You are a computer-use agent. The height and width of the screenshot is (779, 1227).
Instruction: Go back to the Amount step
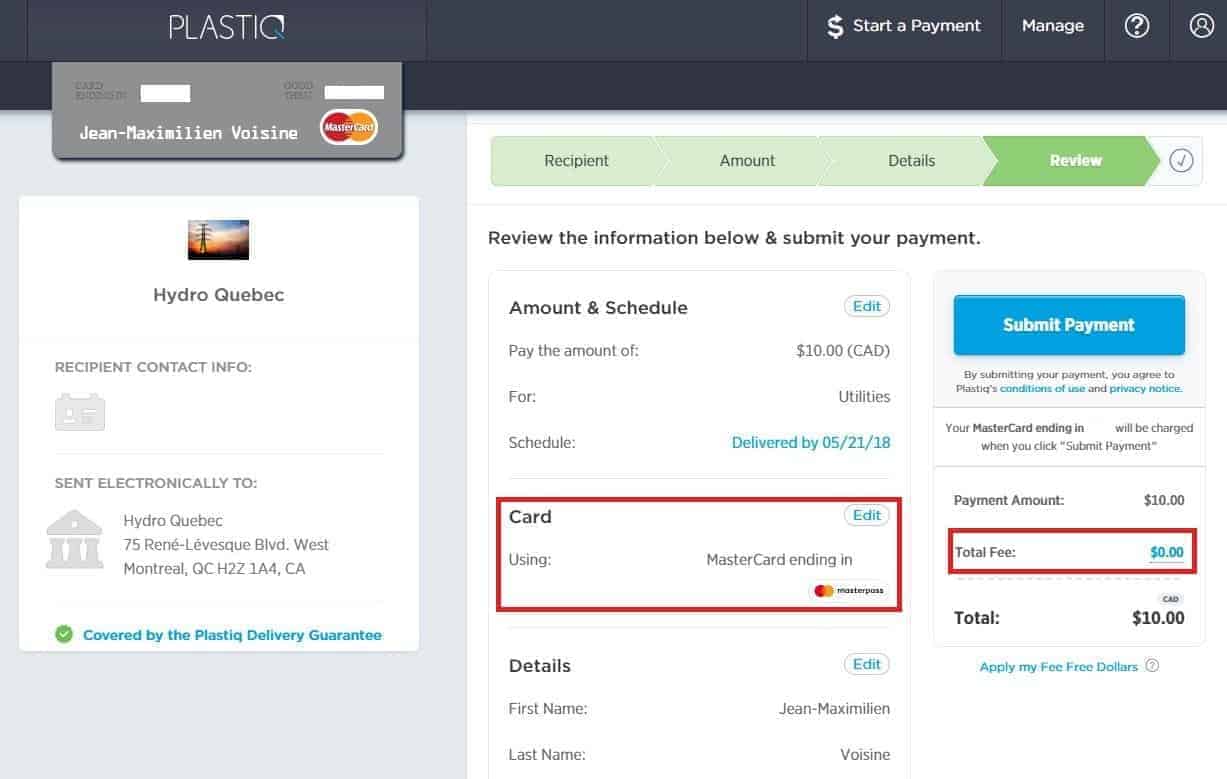click(x=747, y=161)
